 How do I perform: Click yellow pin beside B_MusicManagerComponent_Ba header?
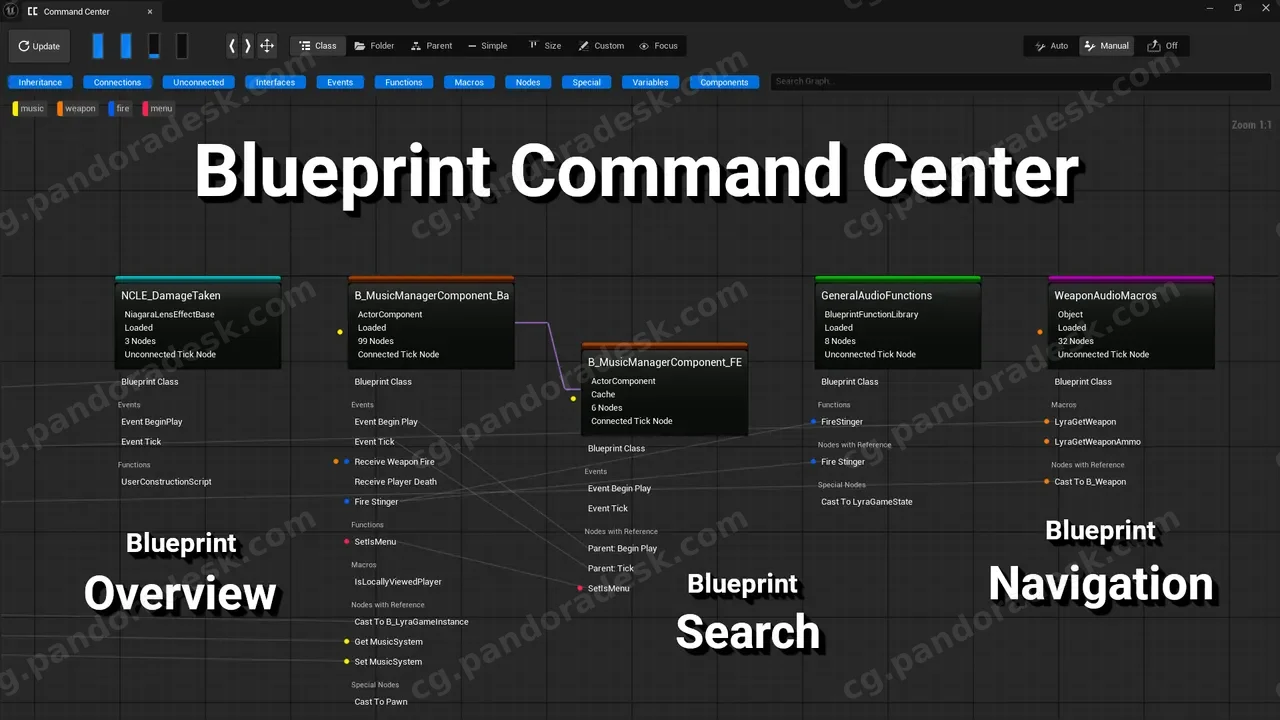340,332
